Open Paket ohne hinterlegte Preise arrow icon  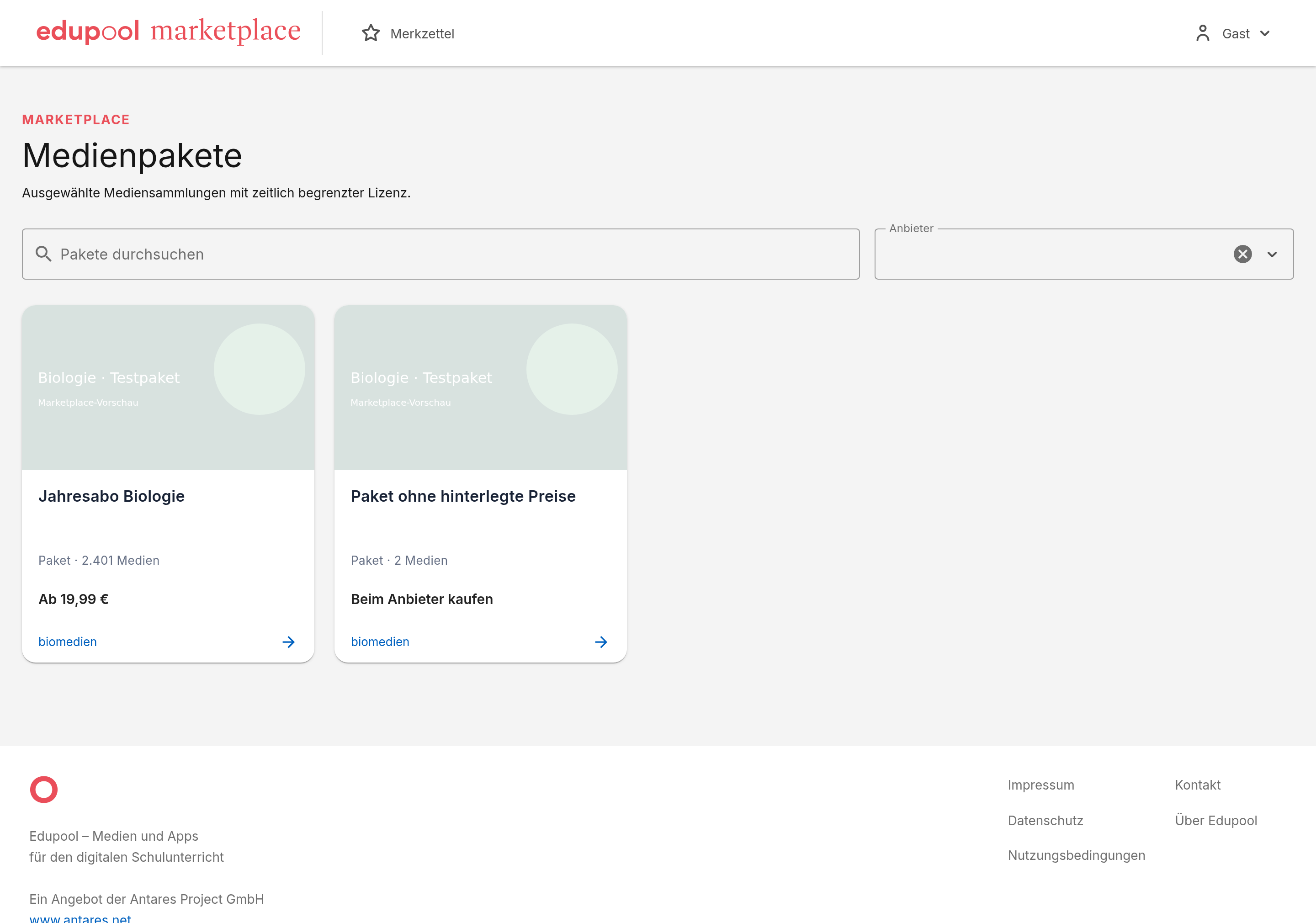pyautogui.click(x=601, y=642)
